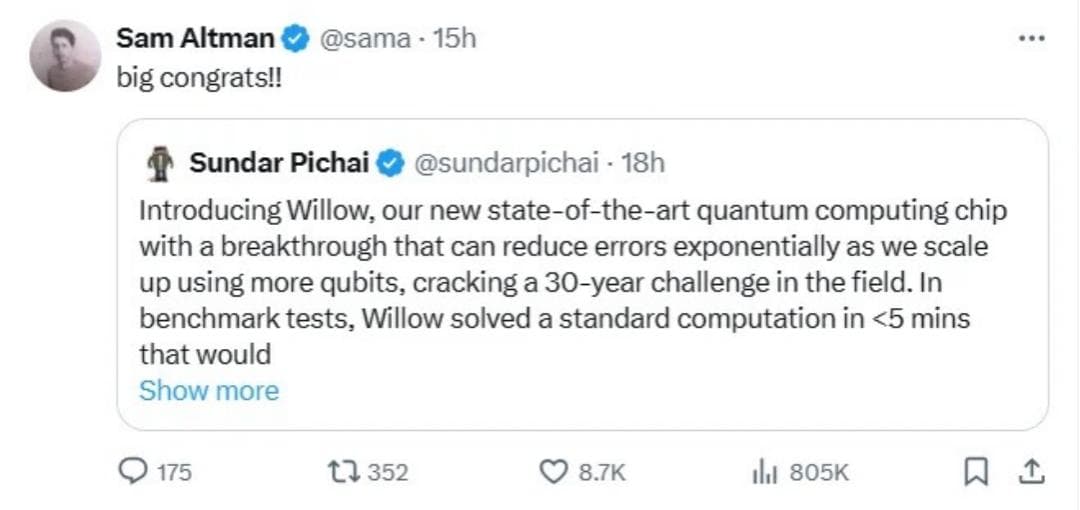Open the Sundar Pichai name link
Image resolution: width=1080 pixels, height=510 pixels.
(278, 163)
